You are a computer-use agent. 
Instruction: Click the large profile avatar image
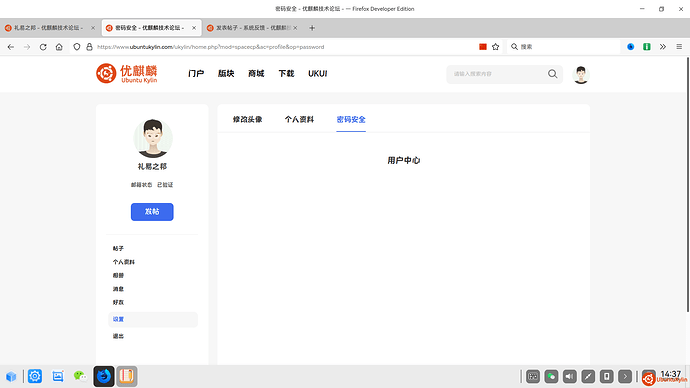pos(153,138)
